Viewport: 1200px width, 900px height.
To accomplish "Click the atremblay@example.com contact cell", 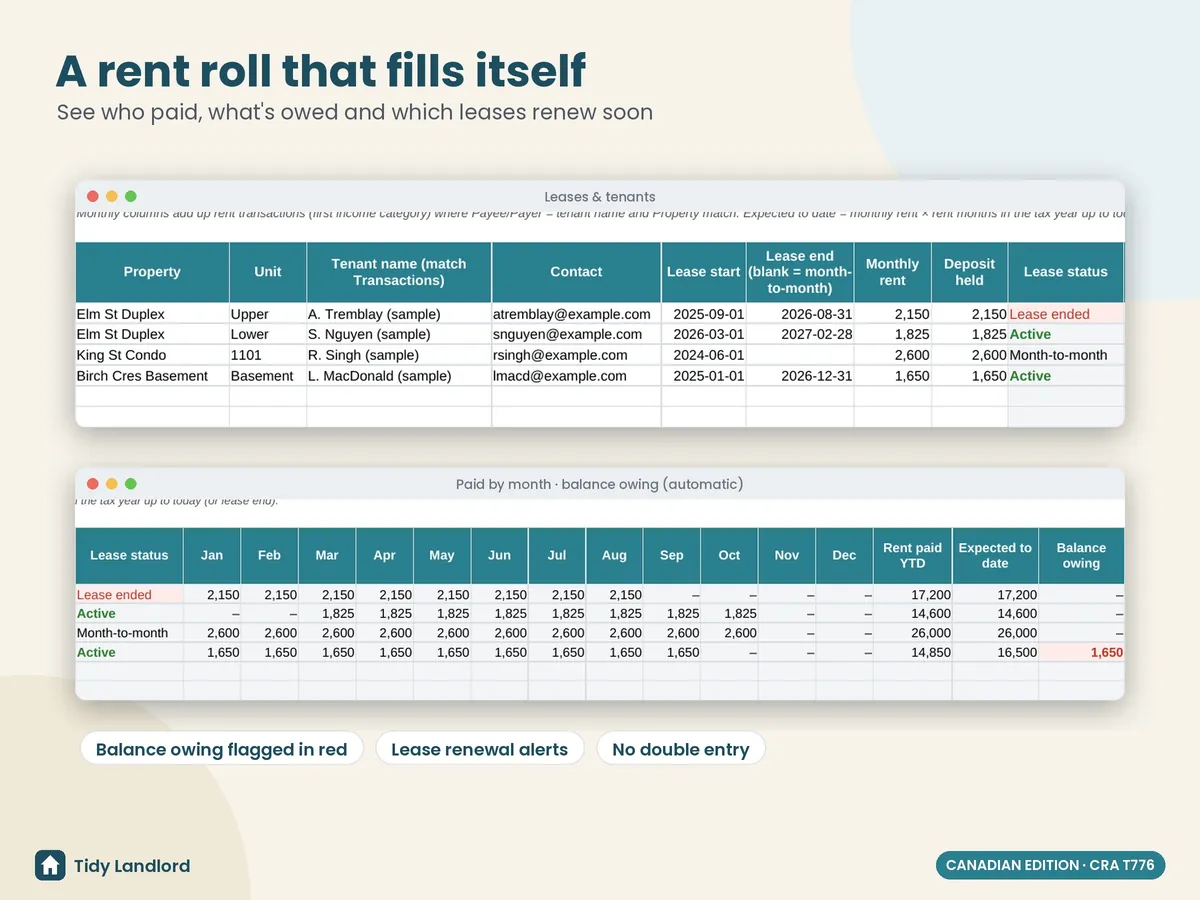I will pyautogui.click(x=576, y=314).
